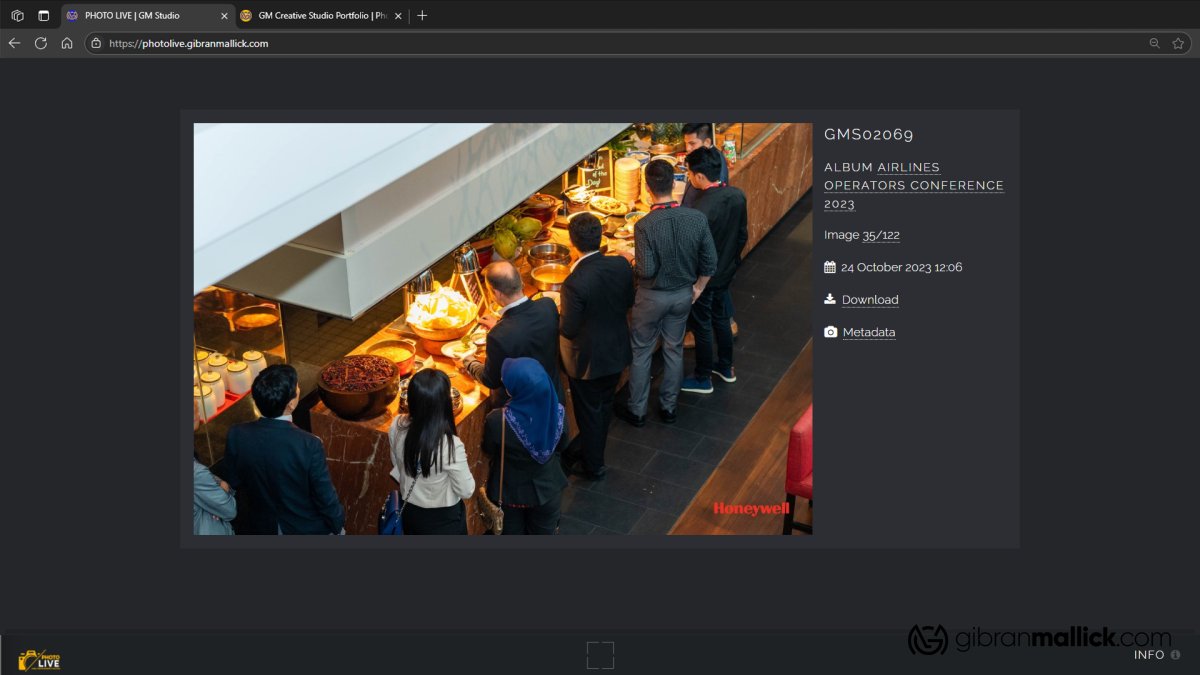Toggle the INFO panel at the bottom right

(x=1156, y=655)
